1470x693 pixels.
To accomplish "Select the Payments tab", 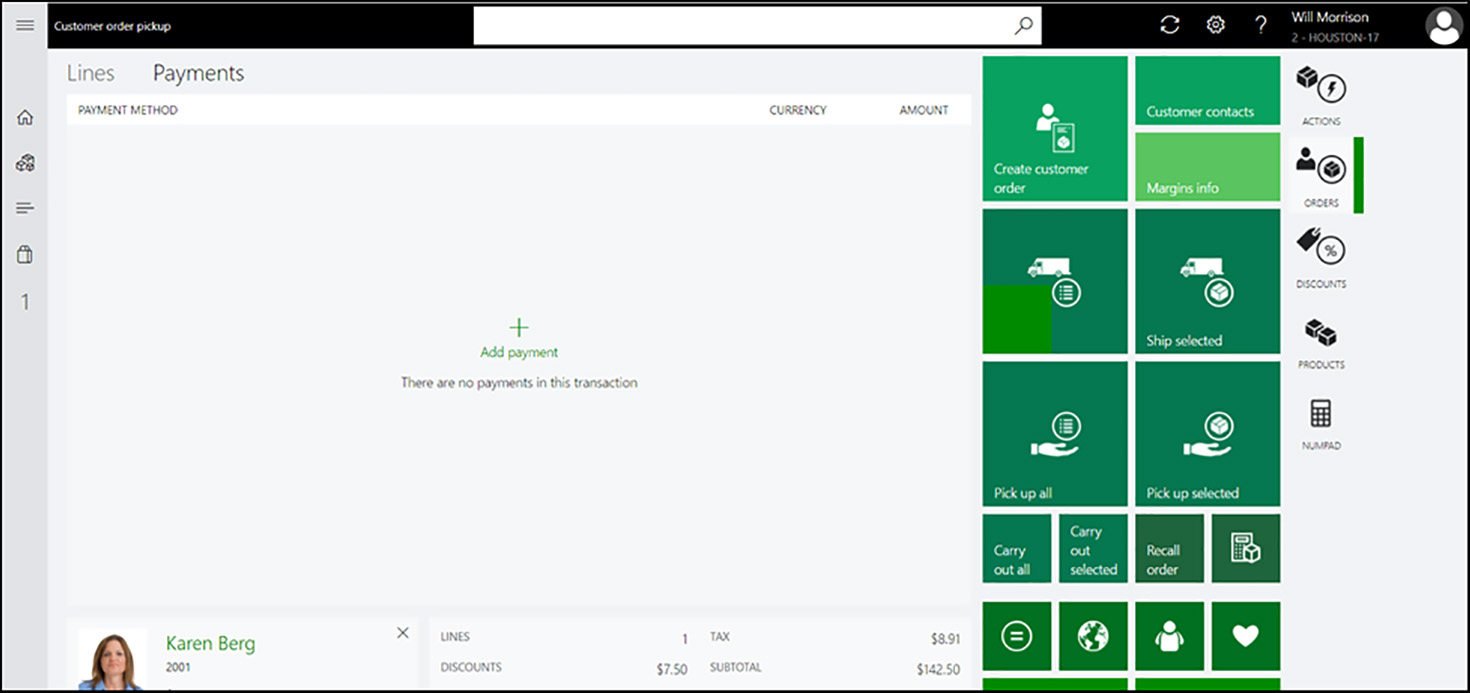I will [198, 73].
